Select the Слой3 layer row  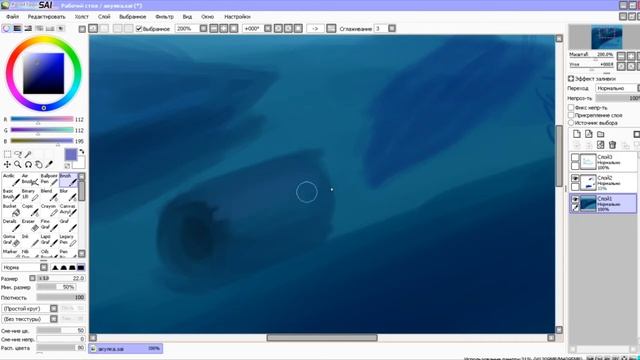click(603, 161)
